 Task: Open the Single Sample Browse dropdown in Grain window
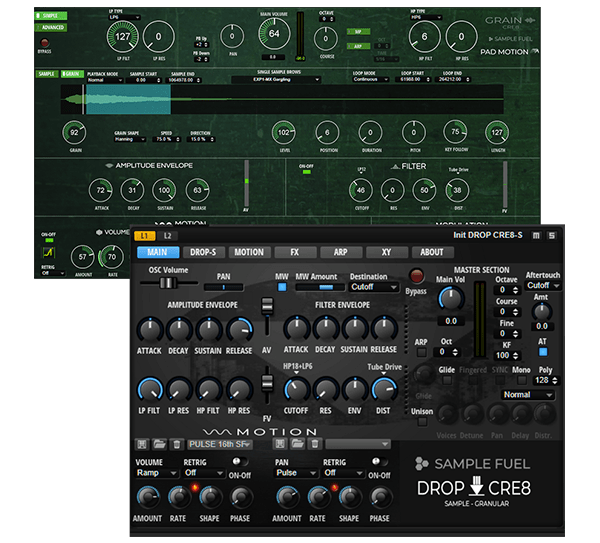[276, 80]
